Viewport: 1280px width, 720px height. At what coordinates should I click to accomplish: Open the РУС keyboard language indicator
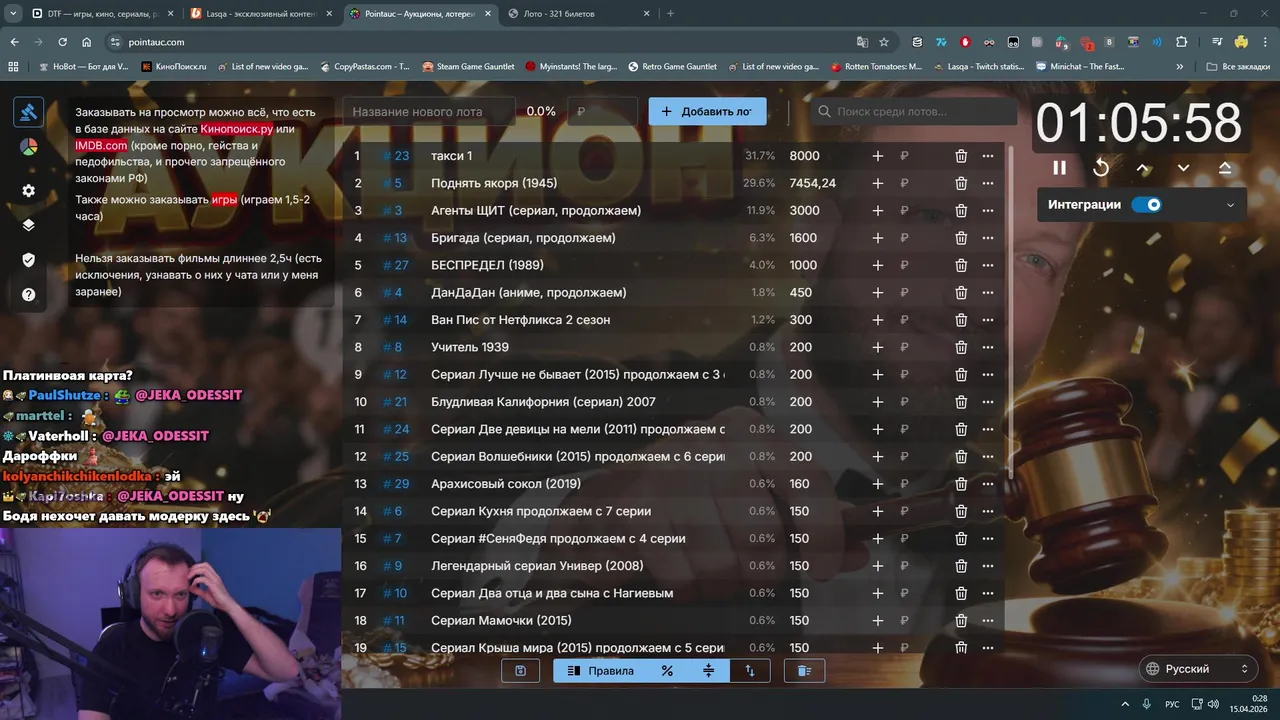click(x=1172, y=705)
